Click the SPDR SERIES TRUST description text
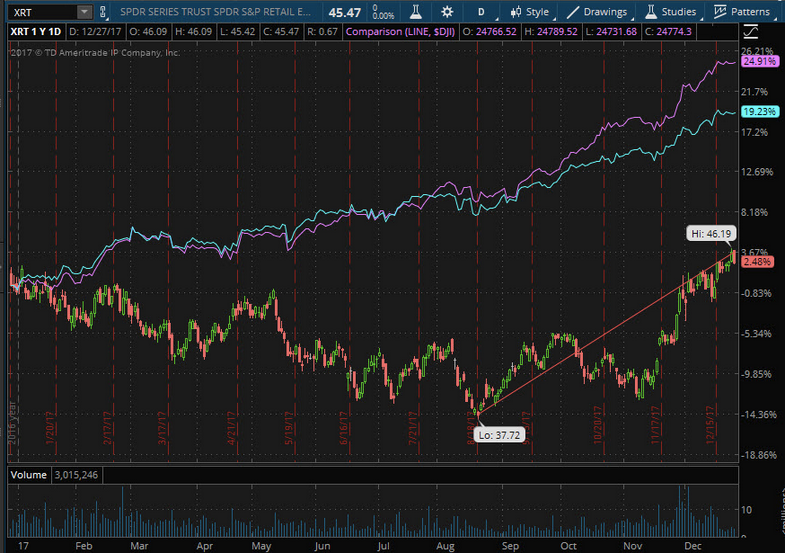 [215, 12]
